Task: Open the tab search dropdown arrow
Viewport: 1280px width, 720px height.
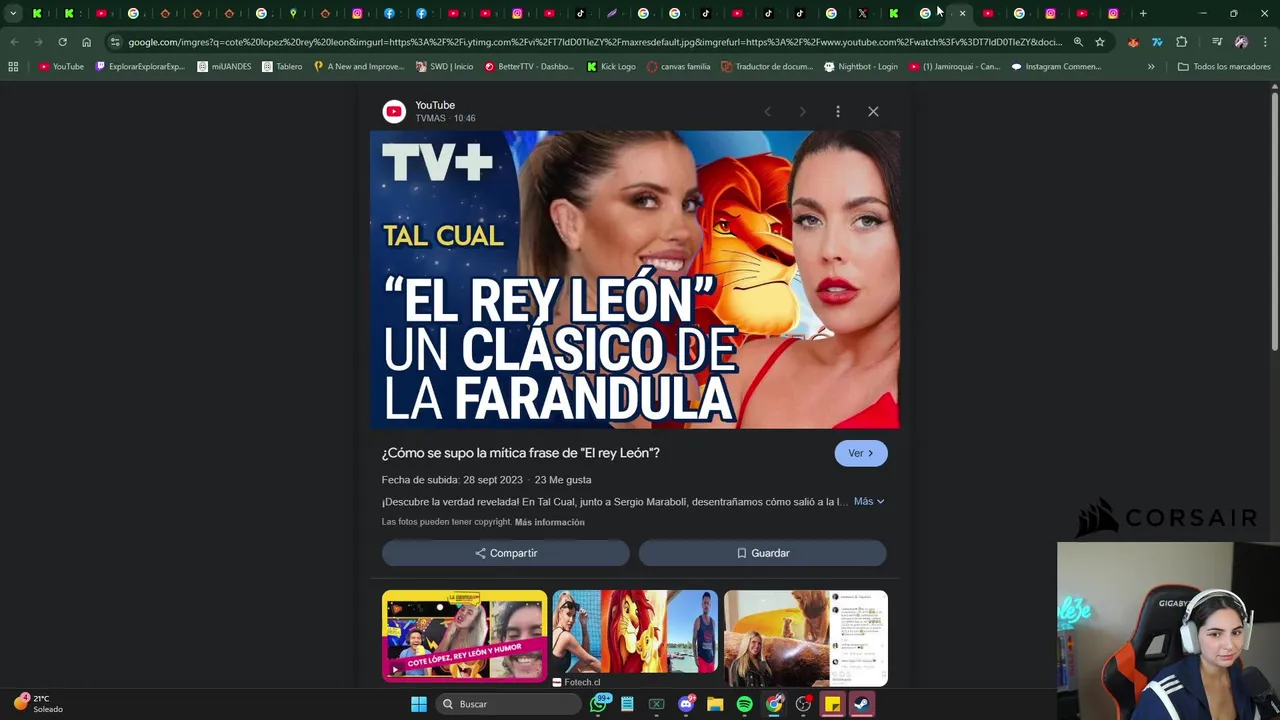Action: tap(13, 13)
